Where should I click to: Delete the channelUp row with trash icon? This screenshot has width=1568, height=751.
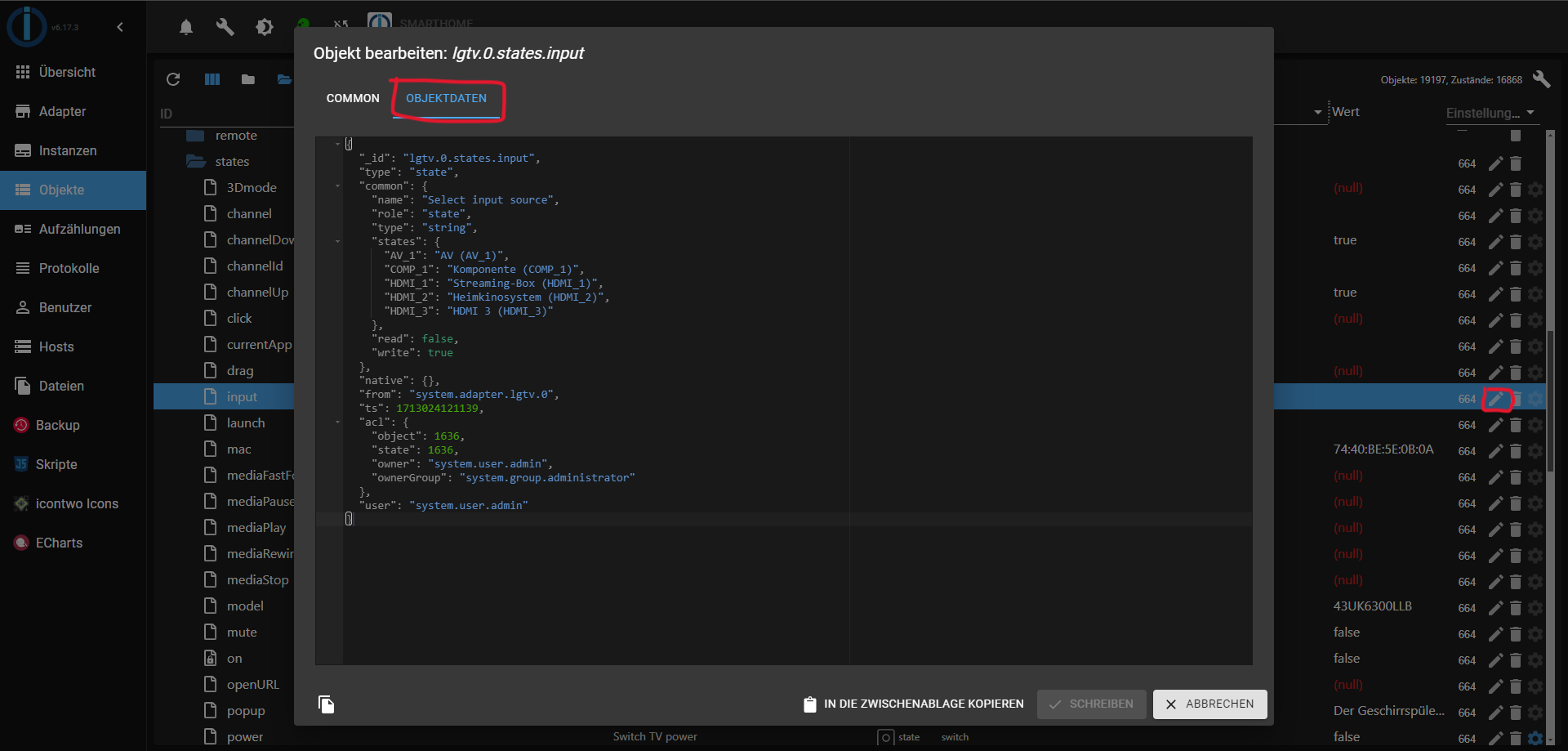tap(1516, 294)
